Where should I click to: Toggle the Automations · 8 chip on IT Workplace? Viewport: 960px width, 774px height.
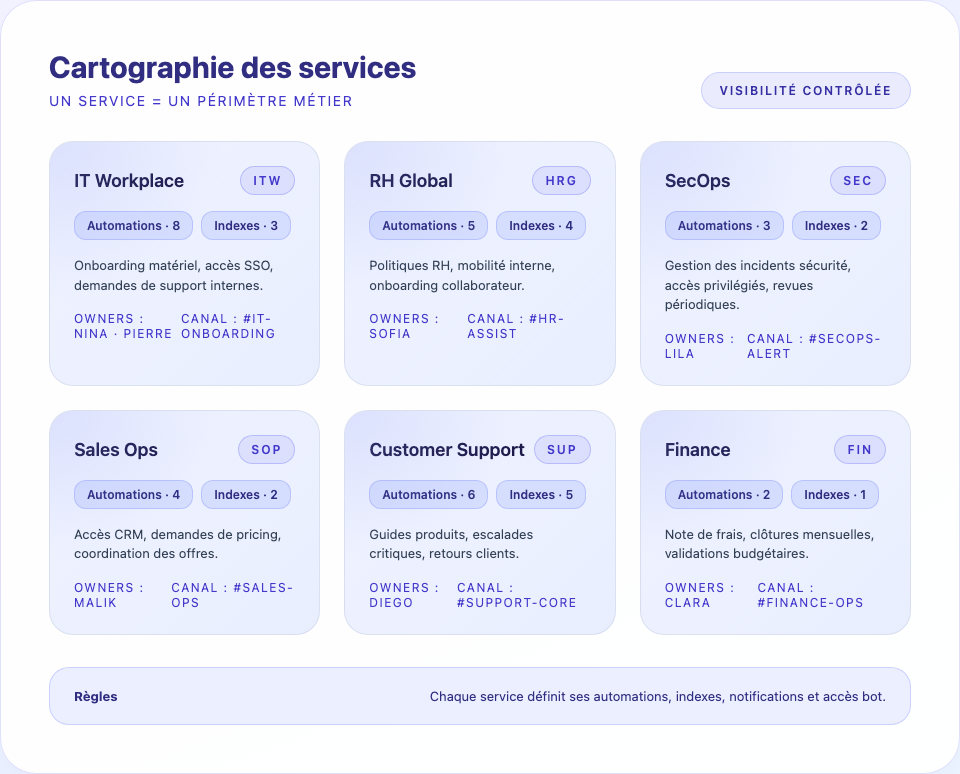pos(133,225)
